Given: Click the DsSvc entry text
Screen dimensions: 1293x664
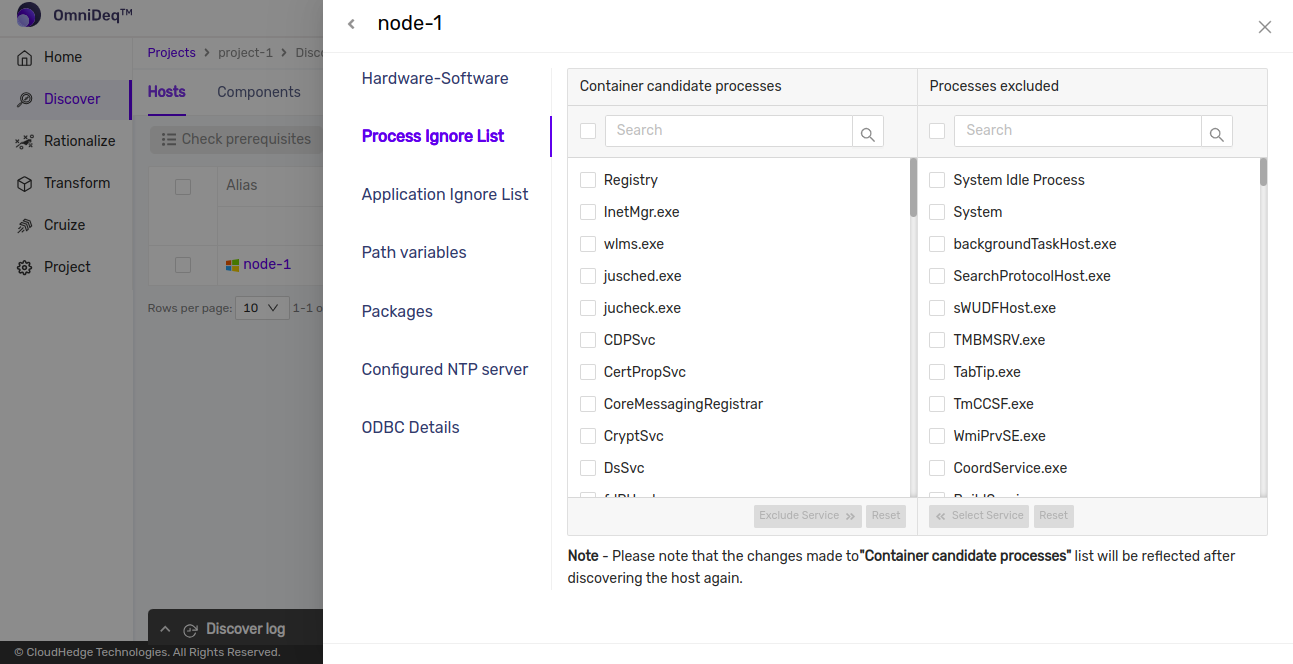Looking at the screenshot, I should click(x=624, y=468).
